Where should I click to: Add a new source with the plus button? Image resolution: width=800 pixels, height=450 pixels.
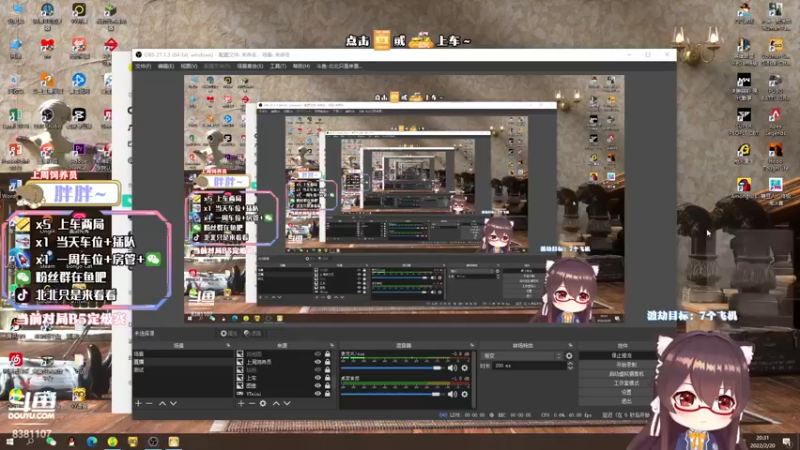coord(241,403)
